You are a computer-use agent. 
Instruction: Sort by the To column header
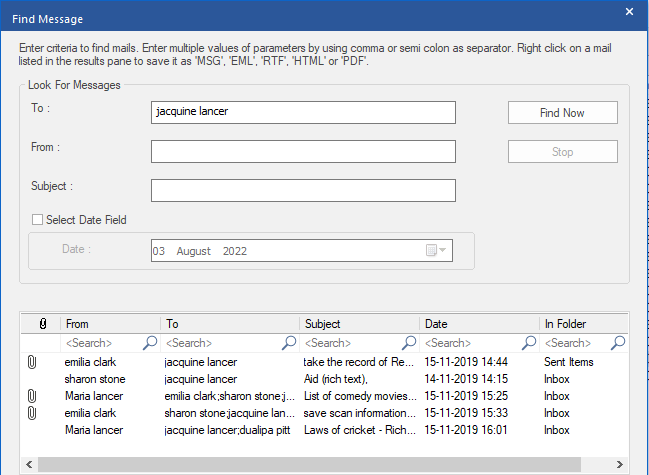[x=230, y=324]
